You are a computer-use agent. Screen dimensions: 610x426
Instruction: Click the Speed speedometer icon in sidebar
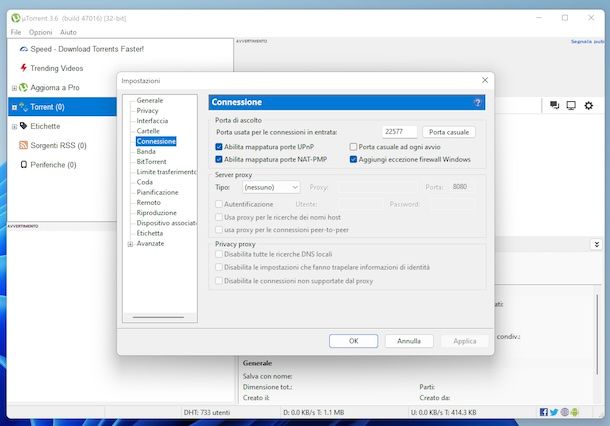[x=23, y=49]
